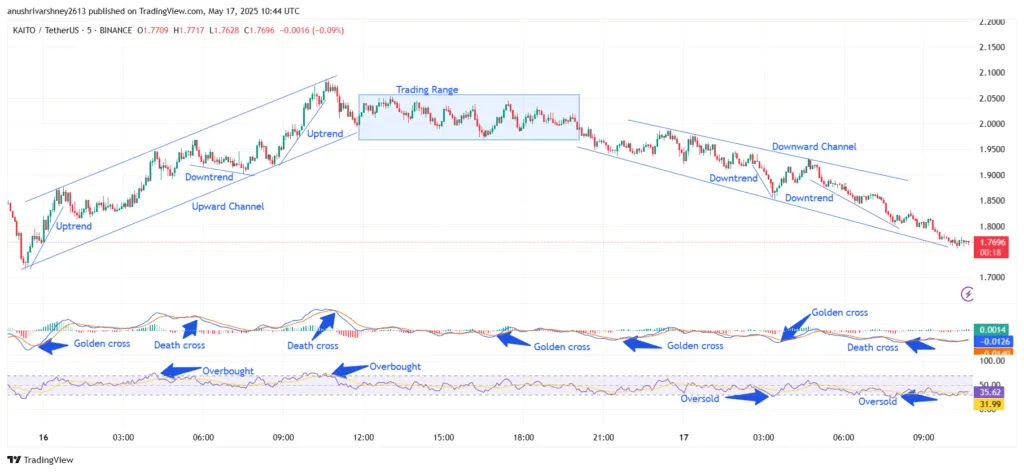Click the 15:00 time axis label
Viewport: 1024px width, 472px height.
[443, 437]
